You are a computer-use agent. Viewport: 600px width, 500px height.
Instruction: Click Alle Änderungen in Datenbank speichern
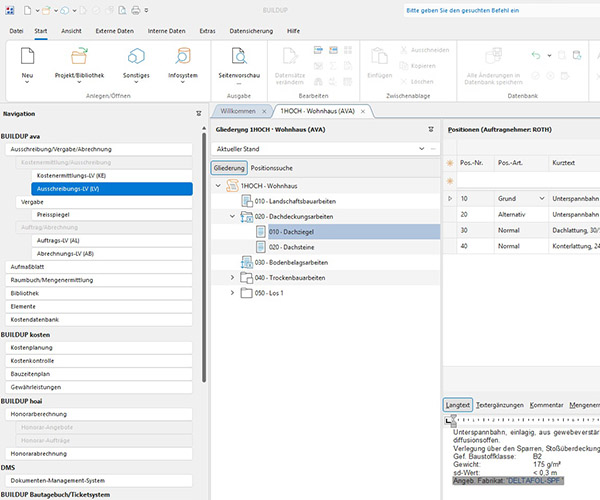493,66
